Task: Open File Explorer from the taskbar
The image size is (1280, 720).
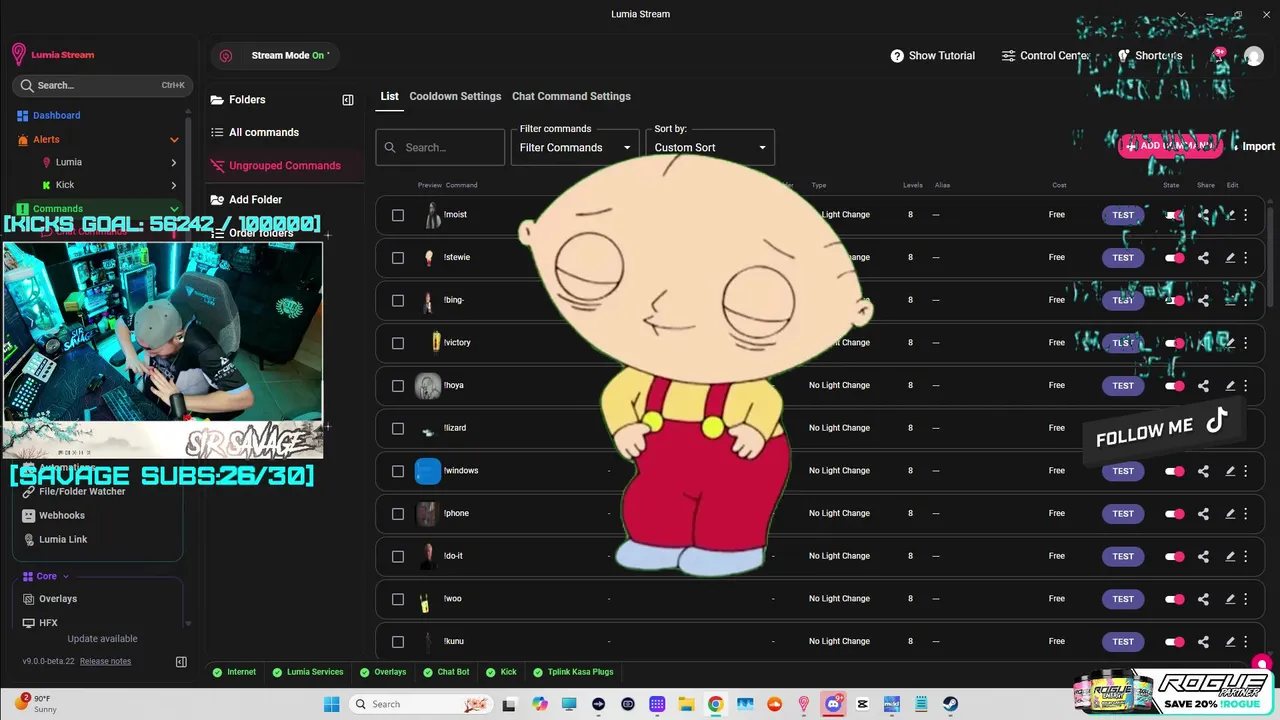Action: click(x=686, y=704)
